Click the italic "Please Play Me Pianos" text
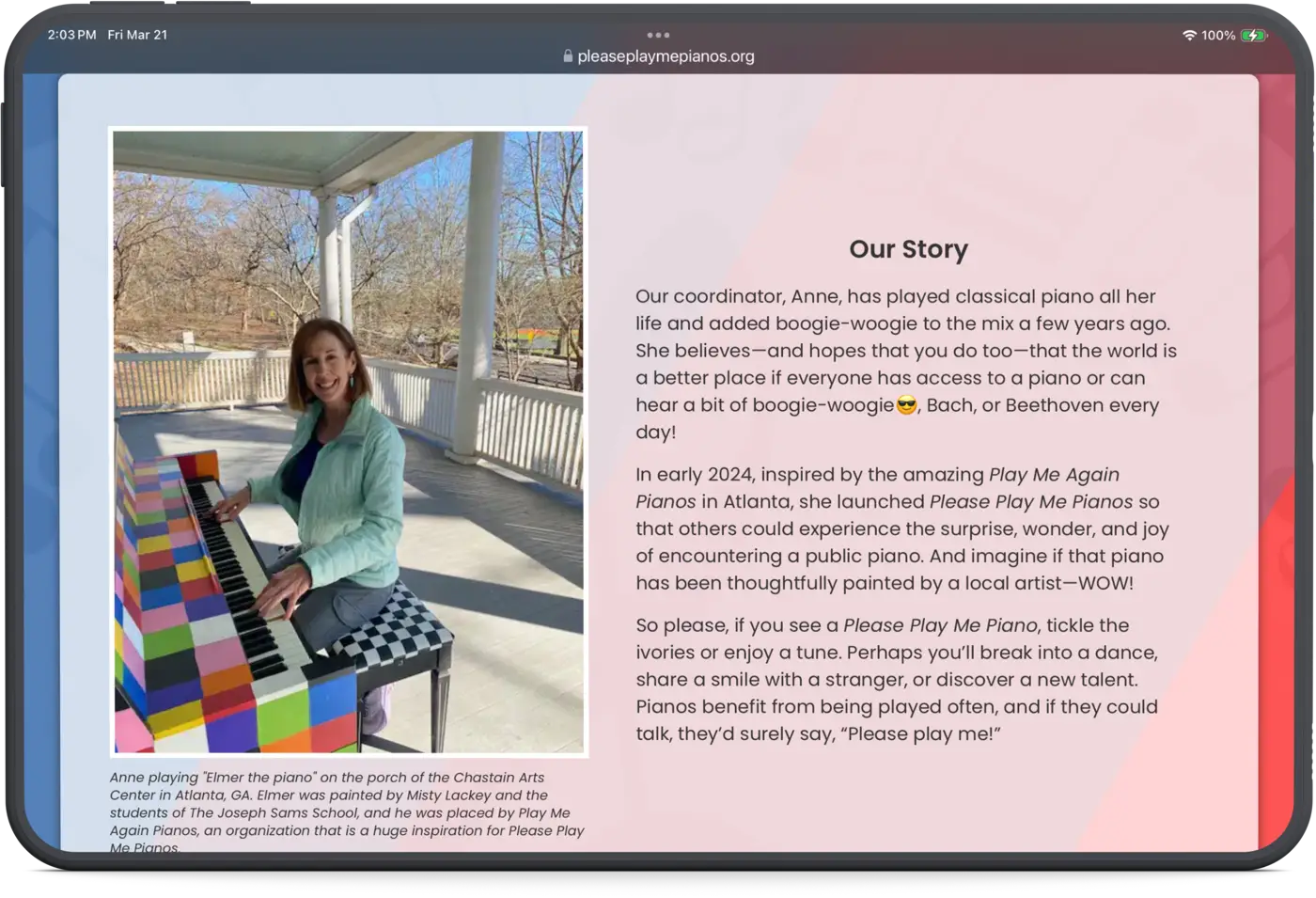The image size is (1316, 898). [1030, 502]
